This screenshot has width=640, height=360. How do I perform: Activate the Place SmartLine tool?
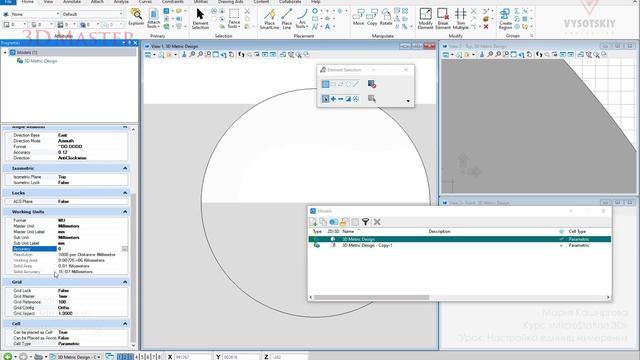tap(269, 19)
